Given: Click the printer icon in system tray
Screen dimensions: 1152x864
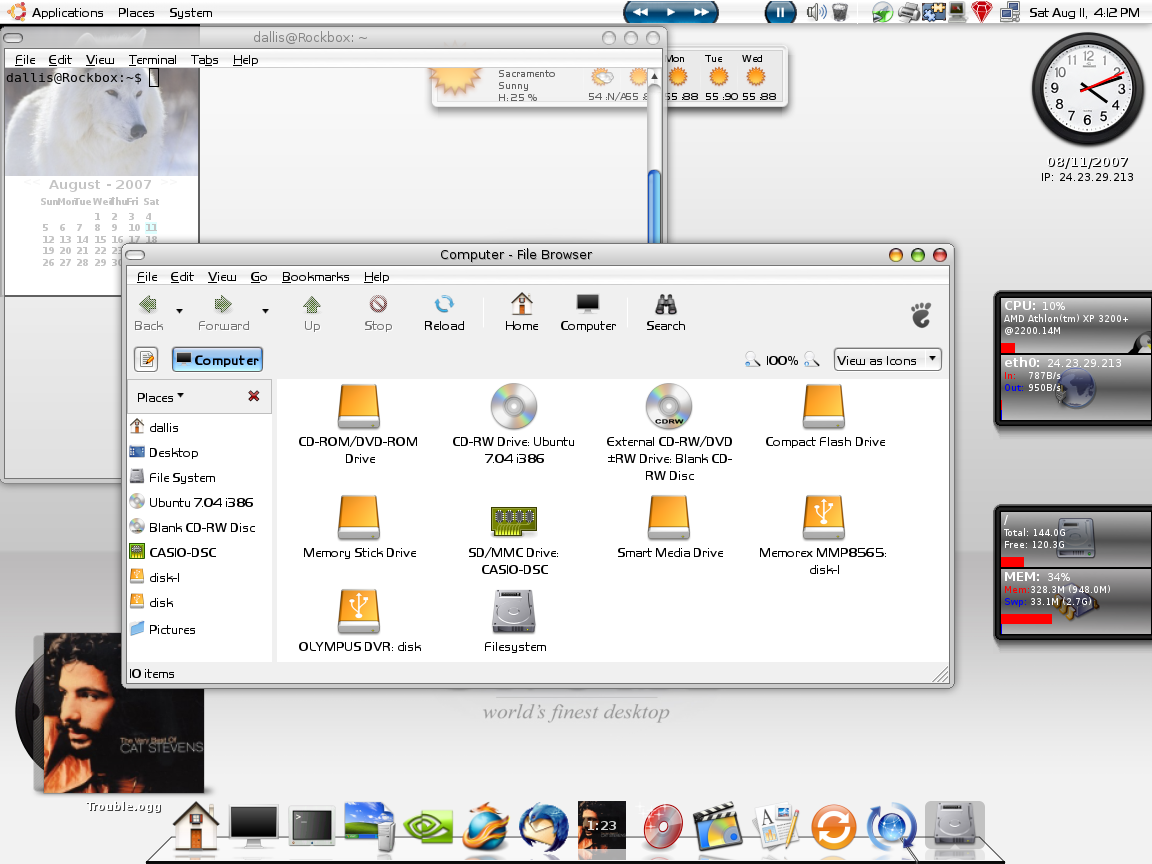Looking at the screenshot, I should (x=909, y=12).
